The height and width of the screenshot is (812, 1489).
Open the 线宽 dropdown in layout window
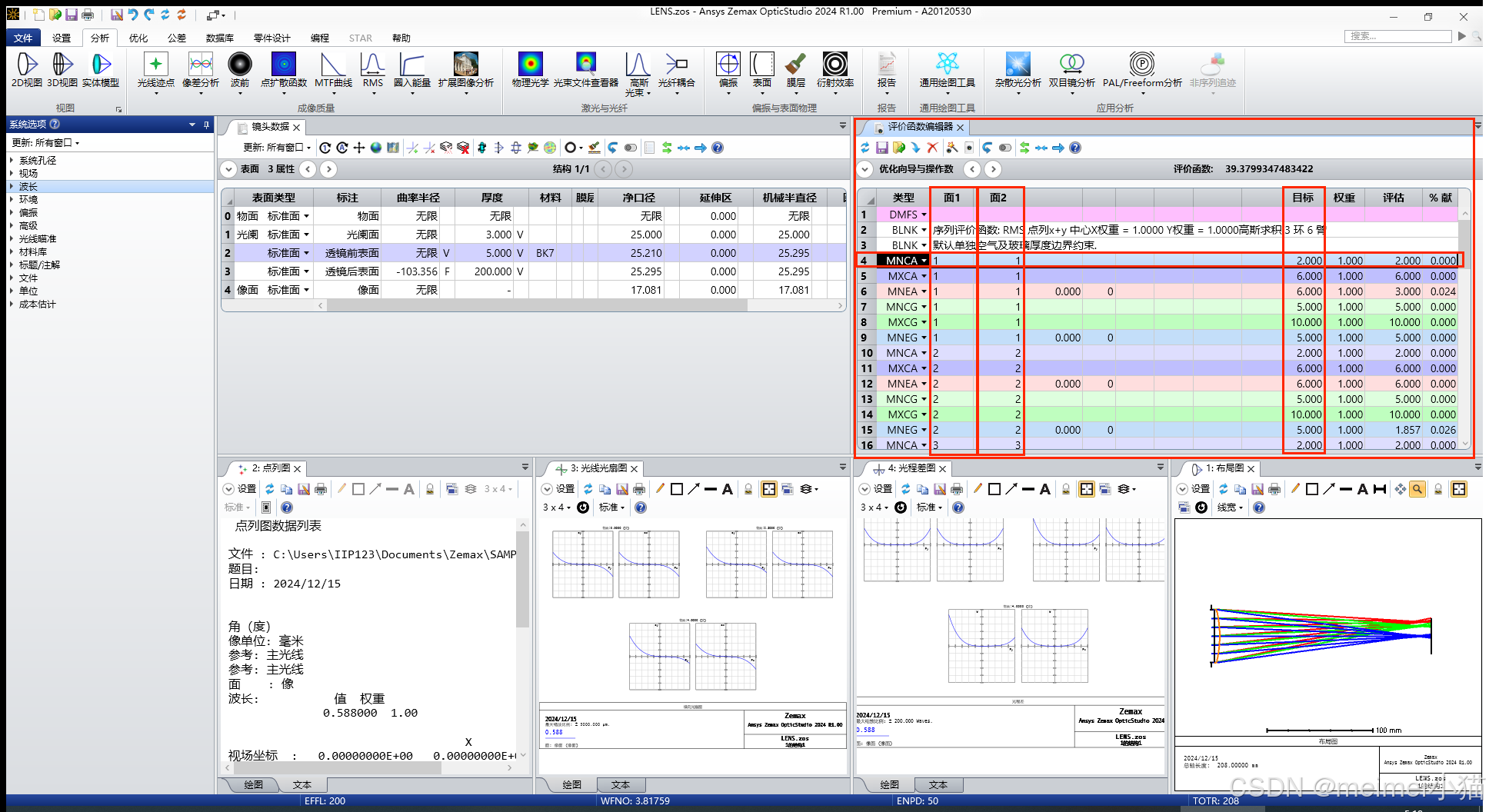tap(1230, 507)
